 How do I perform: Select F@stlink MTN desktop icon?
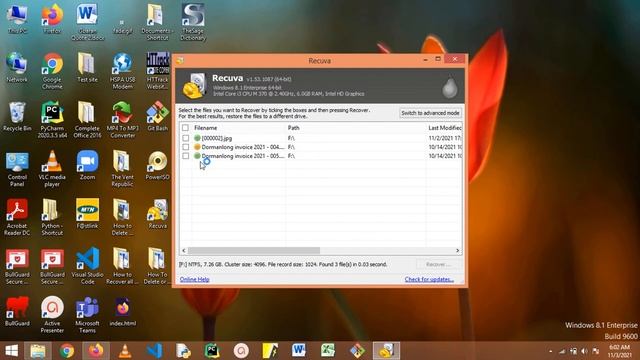coord(87,214)
